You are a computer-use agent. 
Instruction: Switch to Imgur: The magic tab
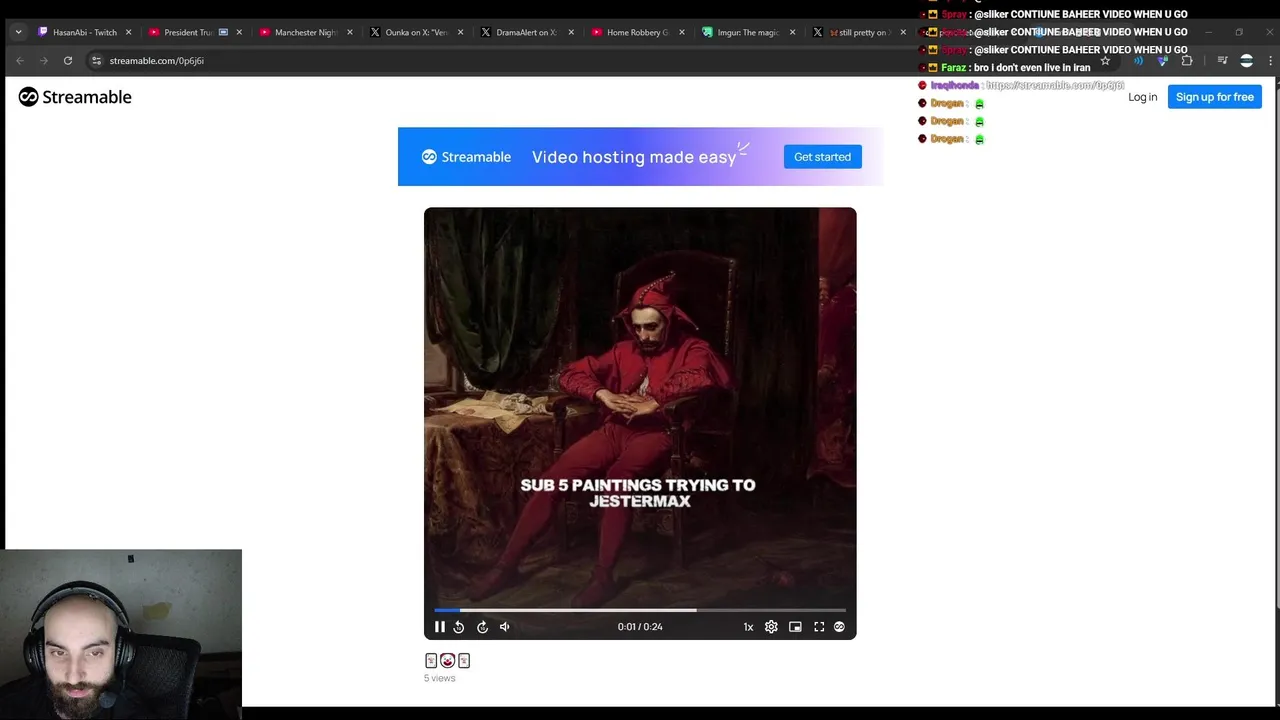747,32
